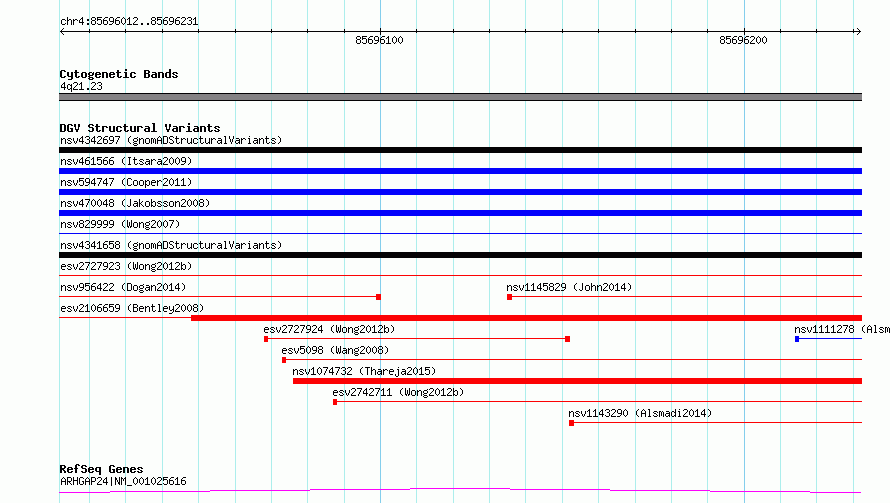Click the right arrow of the ruler
890x503 pixels.
coord(858,32)
